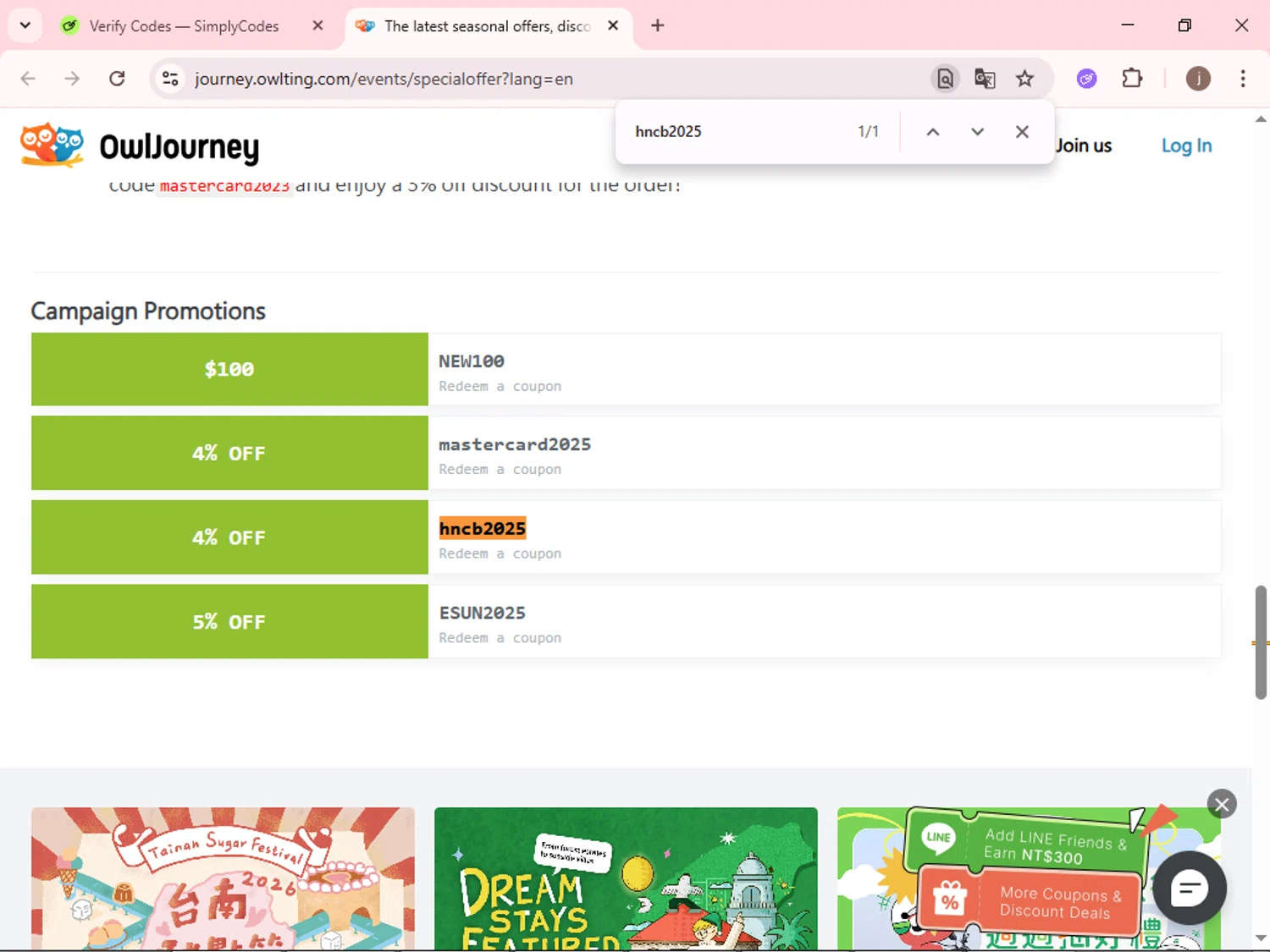Open the Extensions puzzle icon
This screenshot has height=952, width=1270.
click(1132, 79)
